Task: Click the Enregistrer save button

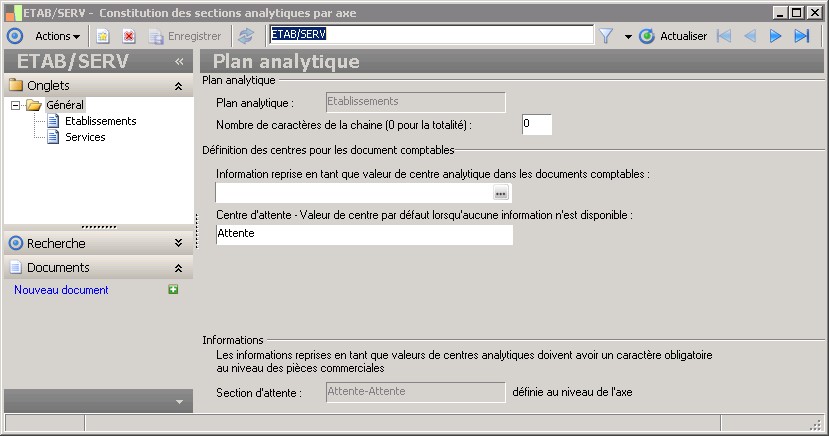Action: pos(185,36)
